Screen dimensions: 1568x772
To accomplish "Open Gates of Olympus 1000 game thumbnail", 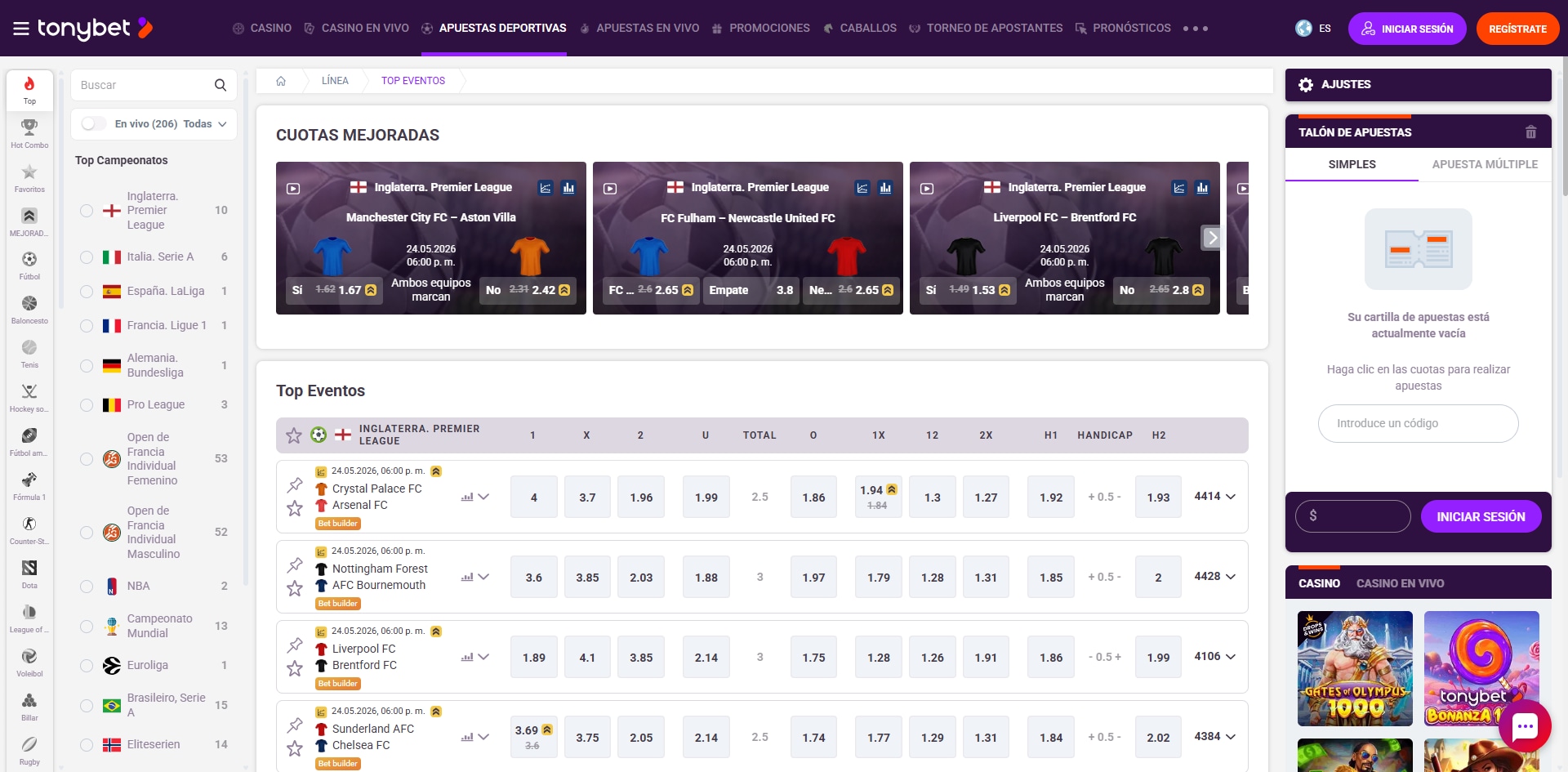I will 1355,668.
